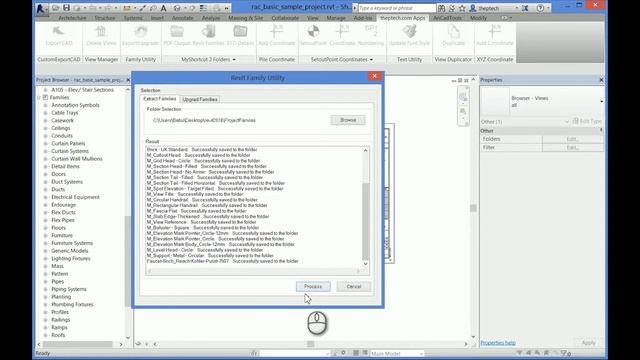Click the Edit button for Folders property
Viewport: 640px width, 360px height.
coord(572,139)
